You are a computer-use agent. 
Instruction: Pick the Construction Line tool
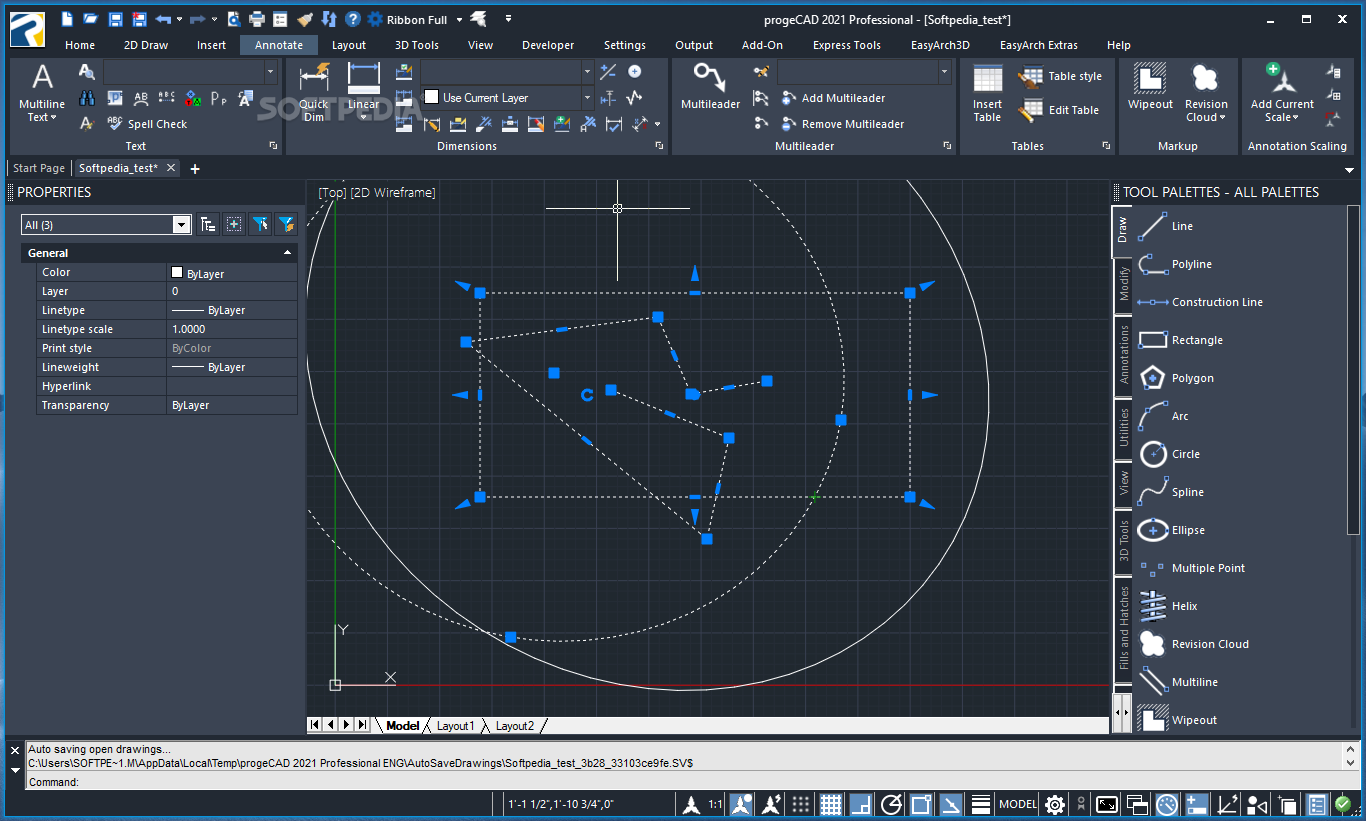1217,302
